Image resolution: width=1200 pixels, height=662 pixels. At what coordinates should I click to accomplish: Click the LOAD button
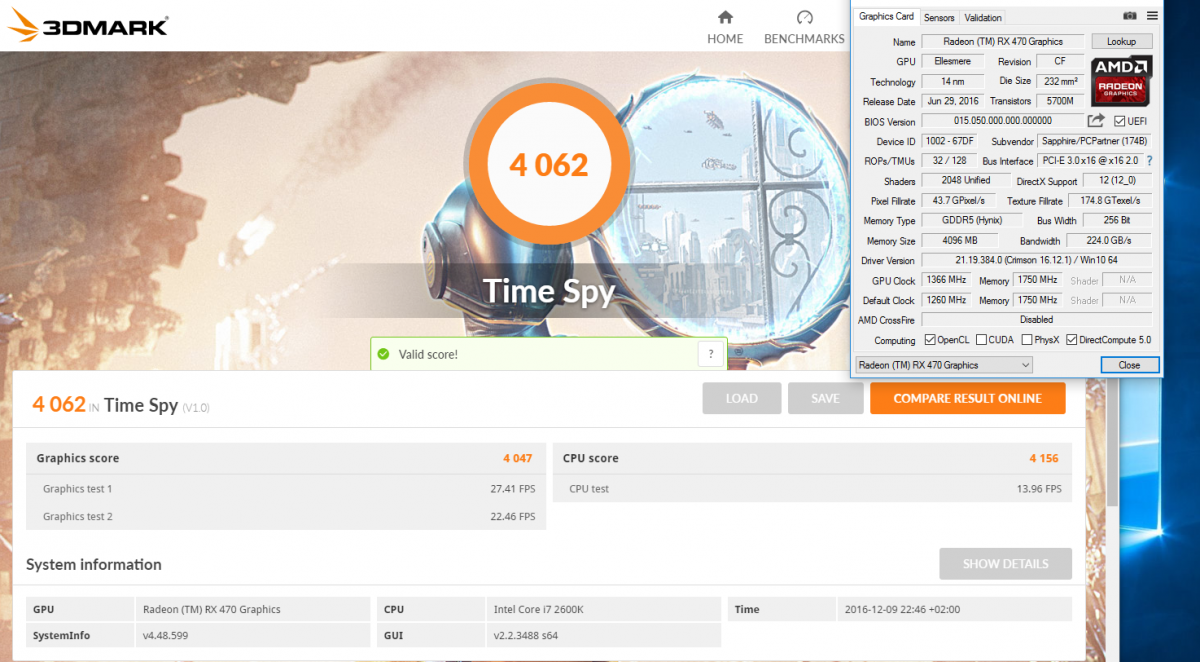(x=741, y=398)
